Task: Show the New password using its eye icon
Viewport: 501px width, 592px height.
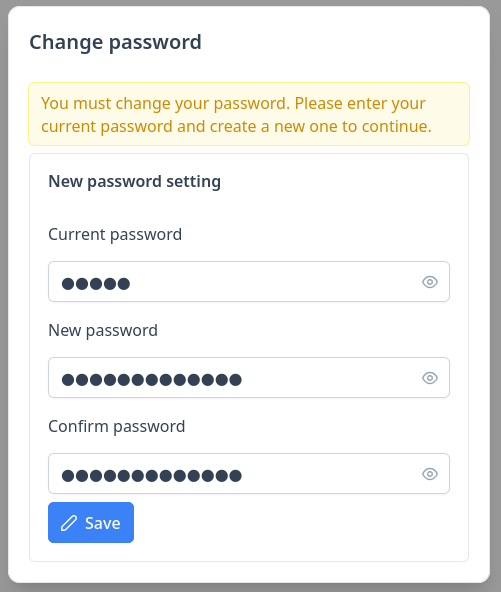Action: tap(430, 378)
